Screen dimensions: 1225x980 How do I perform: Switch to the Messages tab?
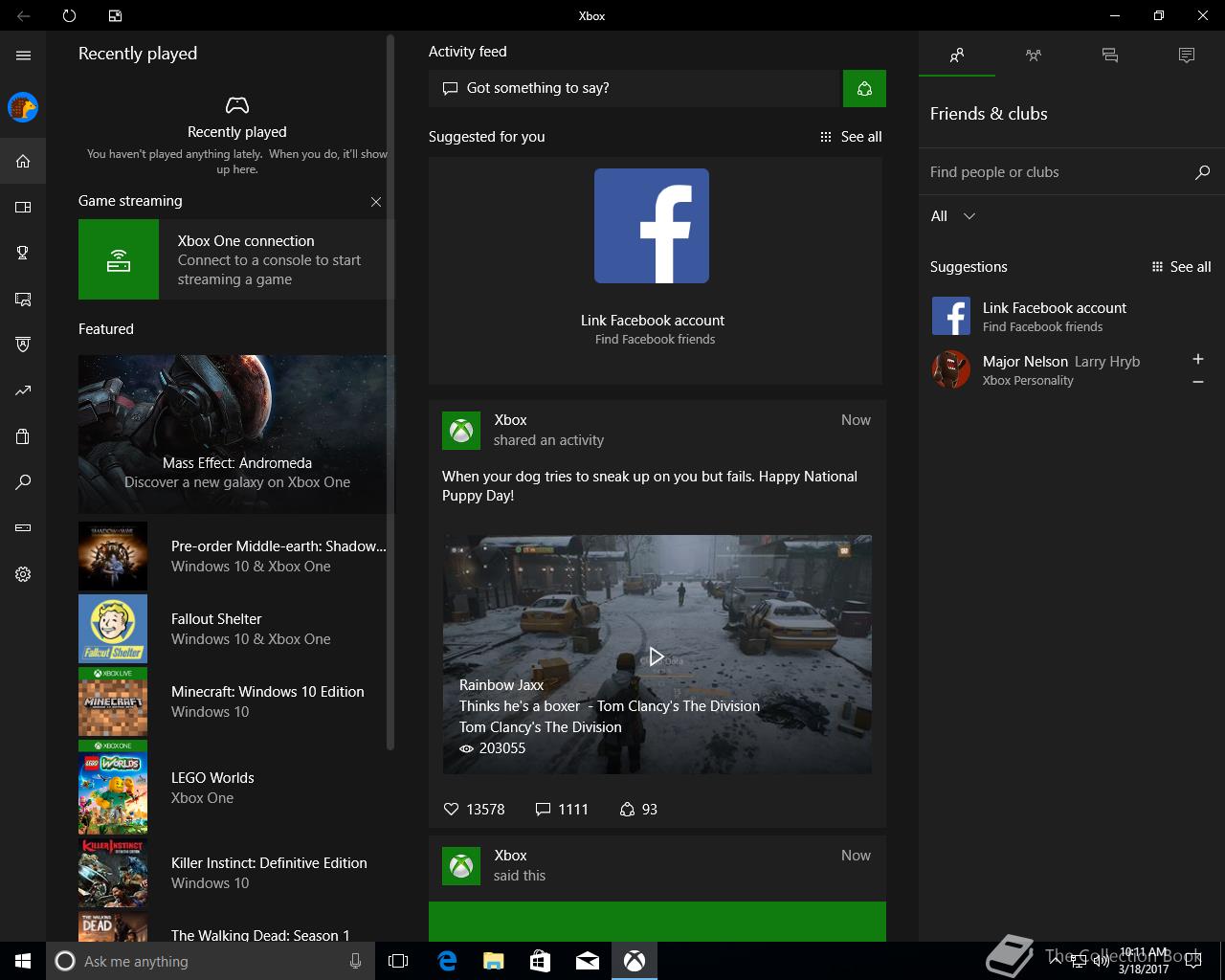(x=1110, y=56)
